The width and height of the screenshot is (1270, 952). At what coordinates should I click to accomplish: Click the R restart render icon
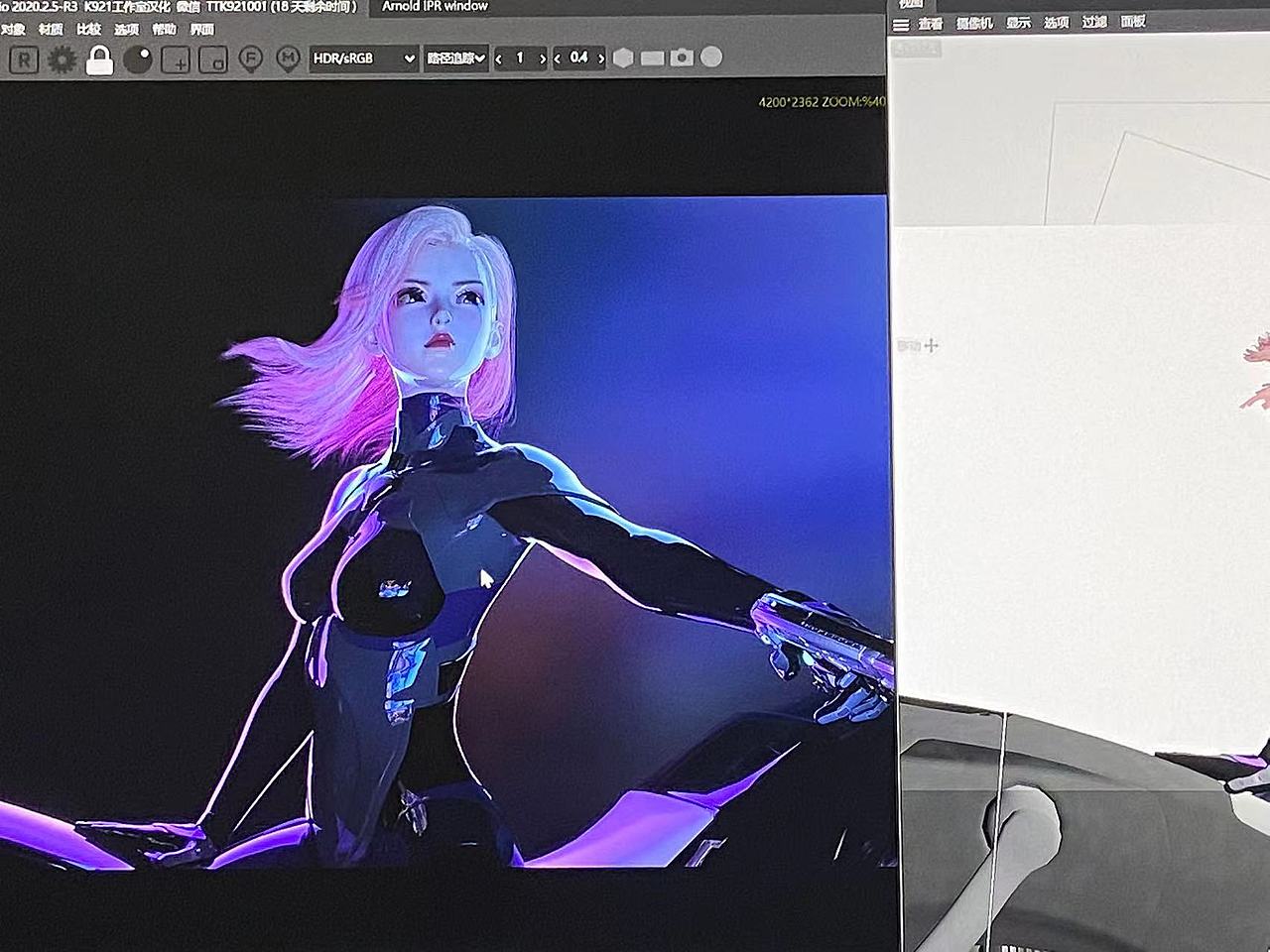point(24,60)
